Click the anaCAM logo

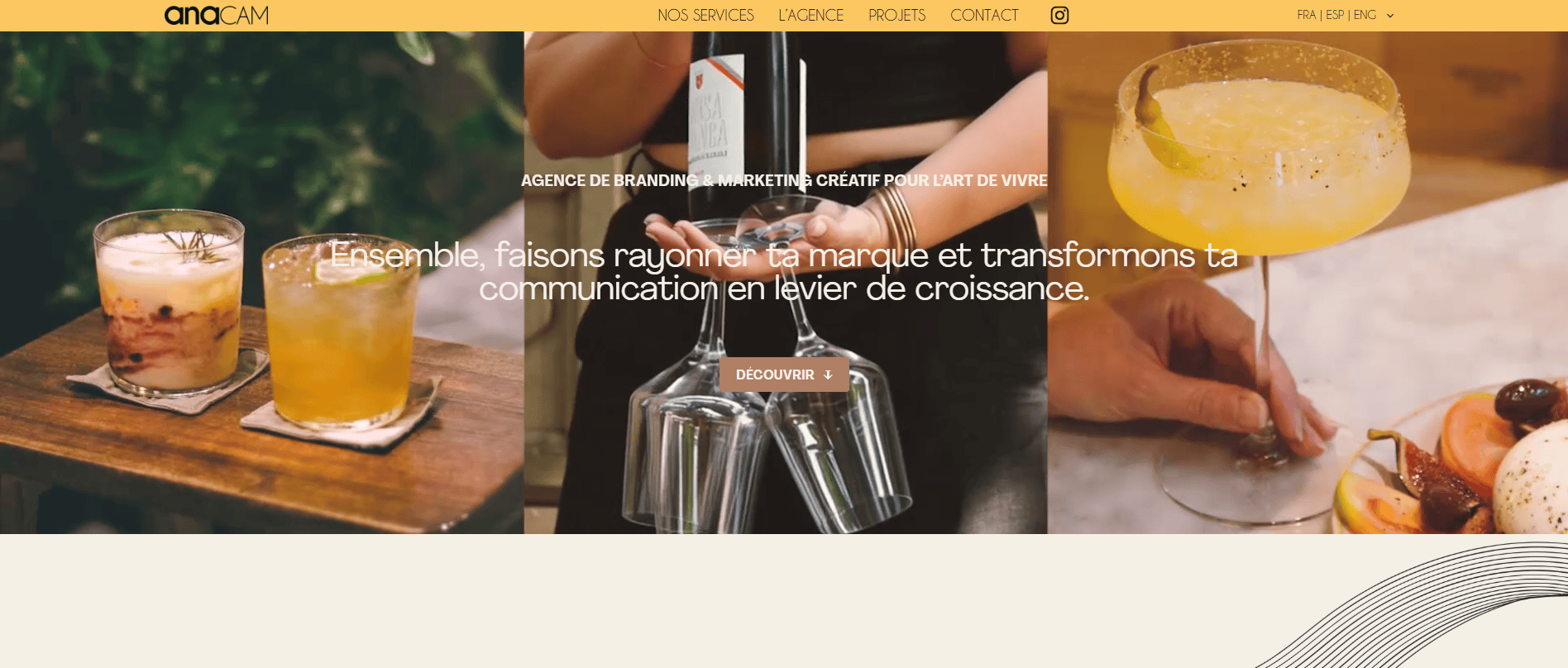click(x=217, y=15)
